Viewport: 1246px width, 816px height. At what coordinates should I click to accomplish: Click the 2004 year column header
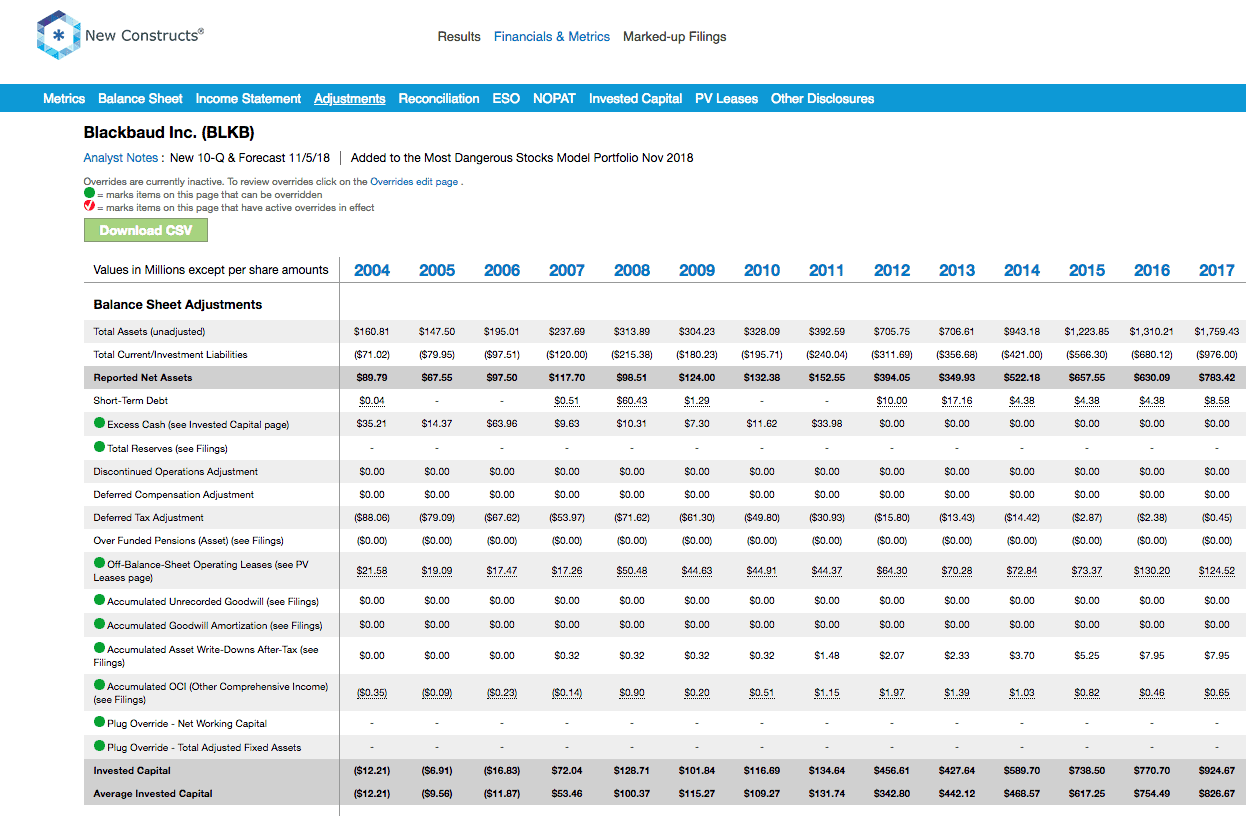(x=372, y=270)
